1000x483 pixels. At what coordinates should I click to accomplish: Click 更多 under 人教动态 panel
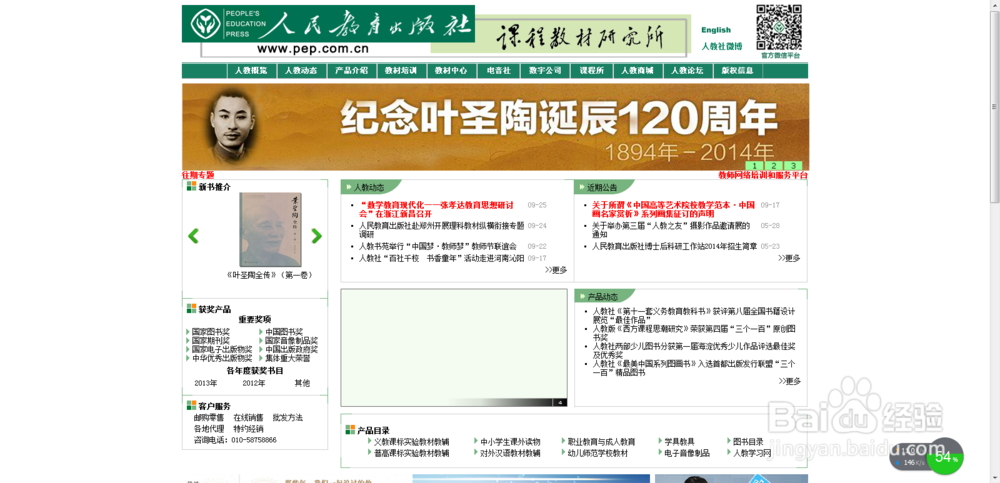pos(556,270)
